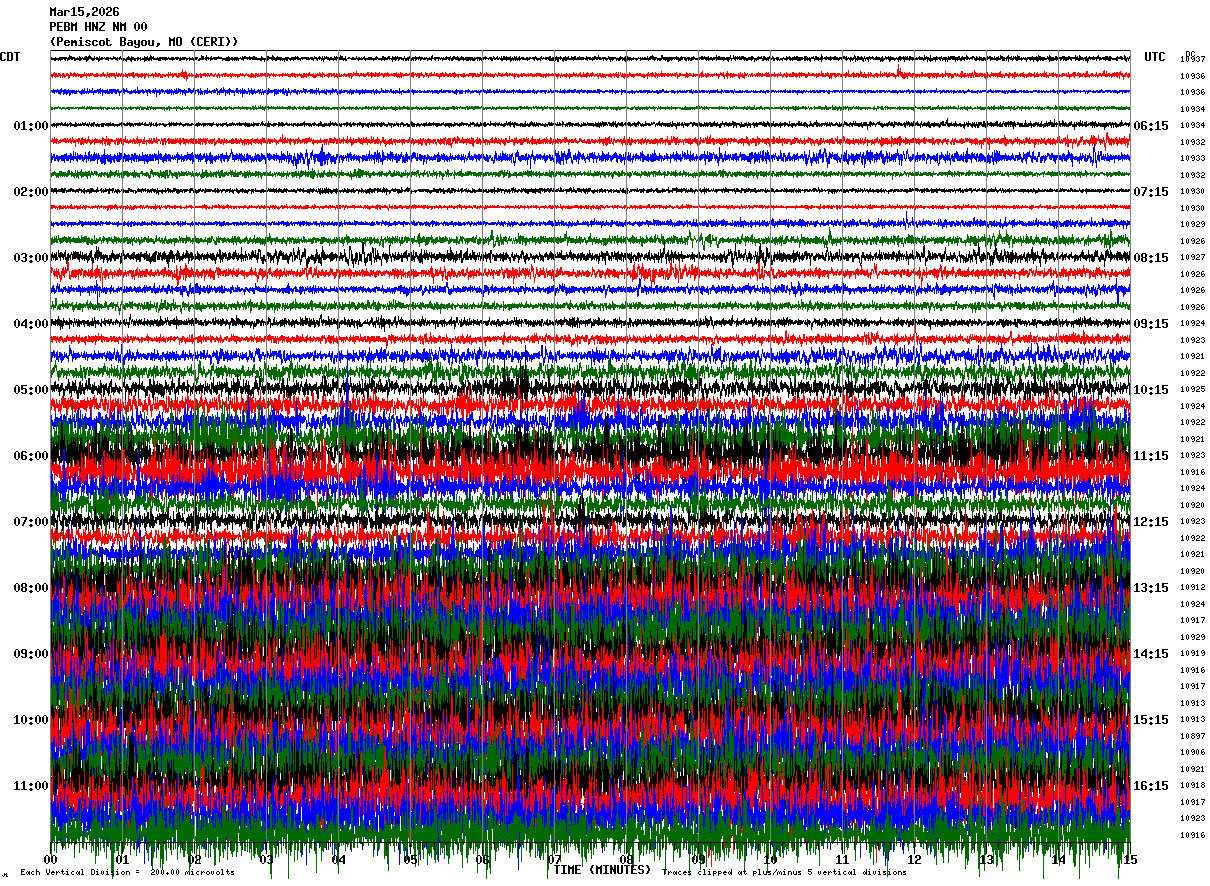The height and width of the screenshot is (886, 1210).
Task: Select the 01:00 CDT time label
Action: tap(31, 126)
